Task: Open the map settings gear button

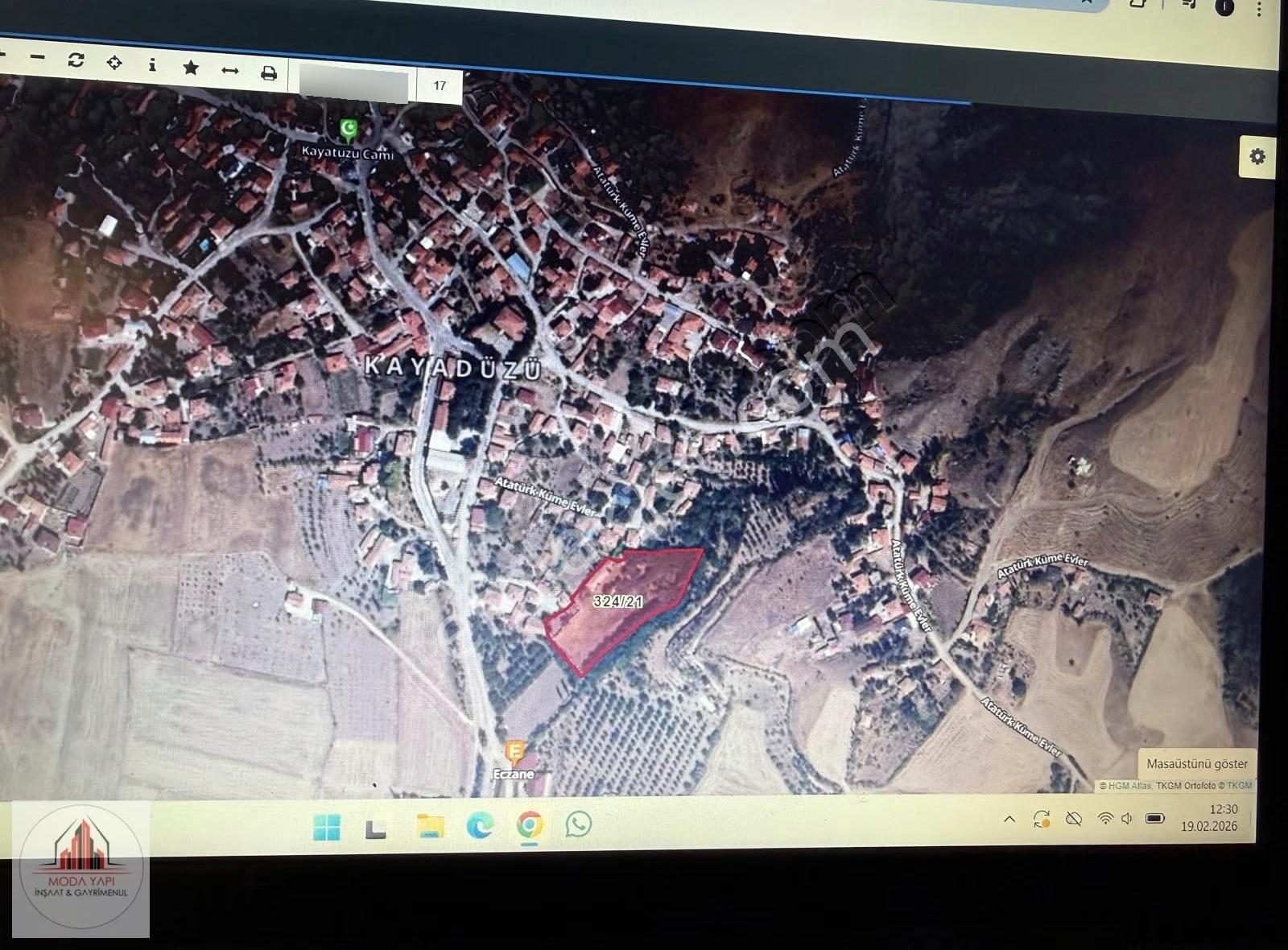Action: (1257, 156)
